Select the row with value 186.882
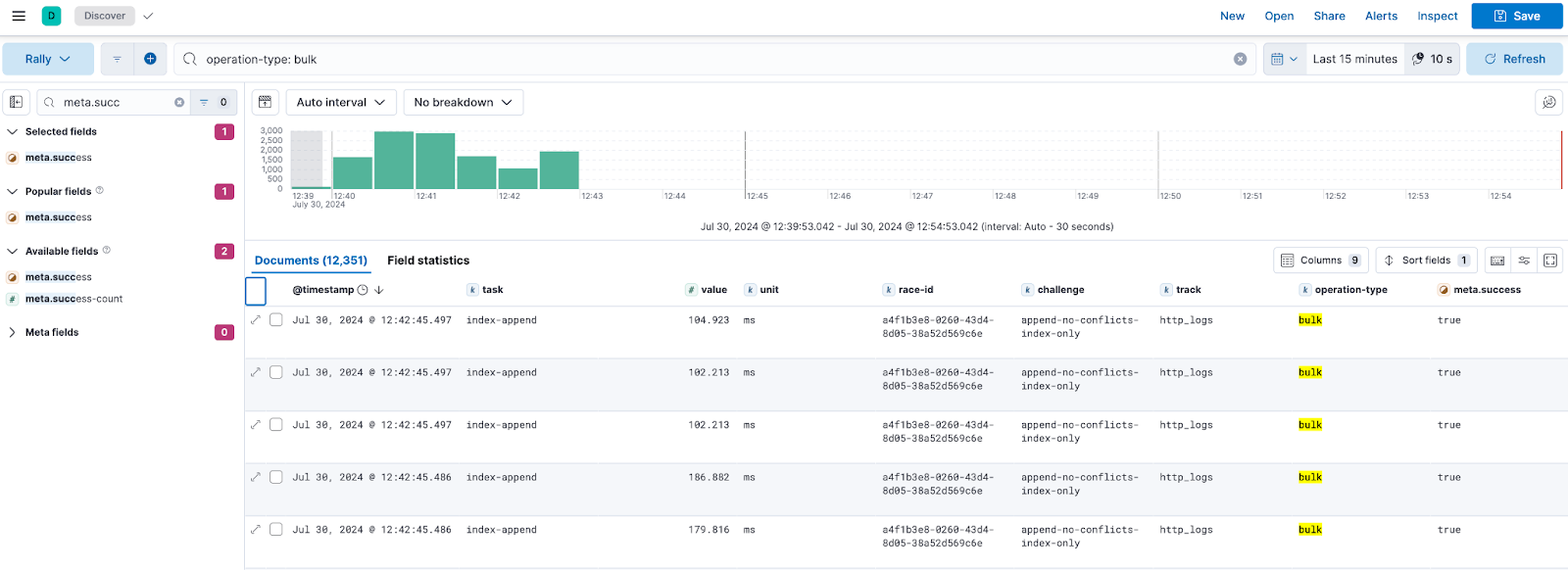 click(x=276, y=477)
